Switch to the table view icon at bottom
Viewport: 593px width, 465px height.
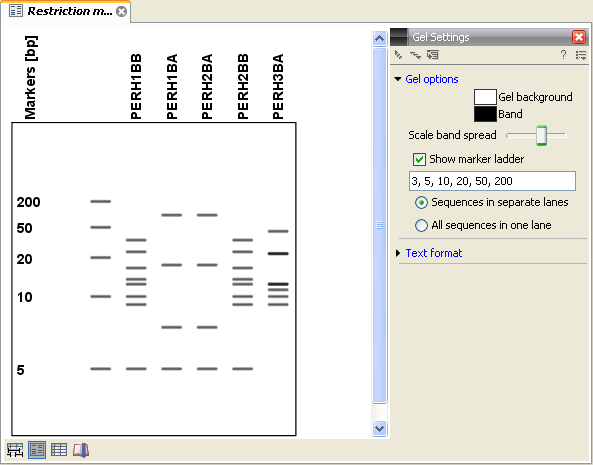59,450
